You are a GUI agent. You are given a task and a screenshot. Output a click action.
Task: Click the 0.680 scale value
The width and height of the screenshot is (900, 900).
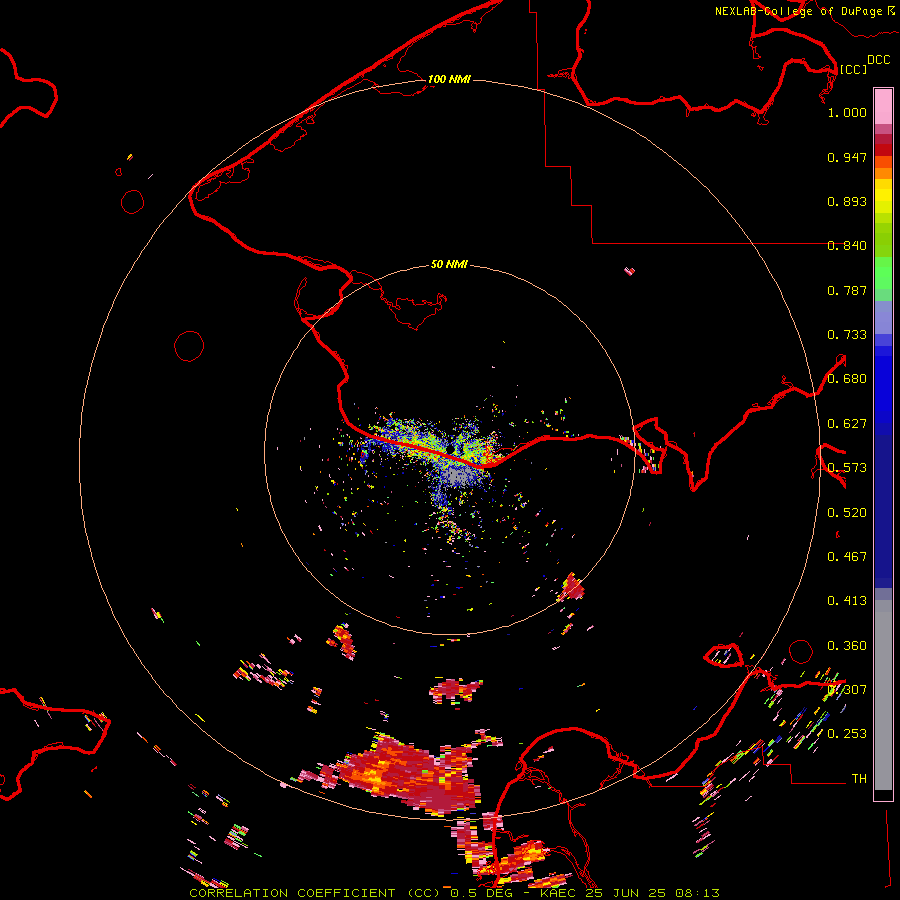click(x=847, y=379)
